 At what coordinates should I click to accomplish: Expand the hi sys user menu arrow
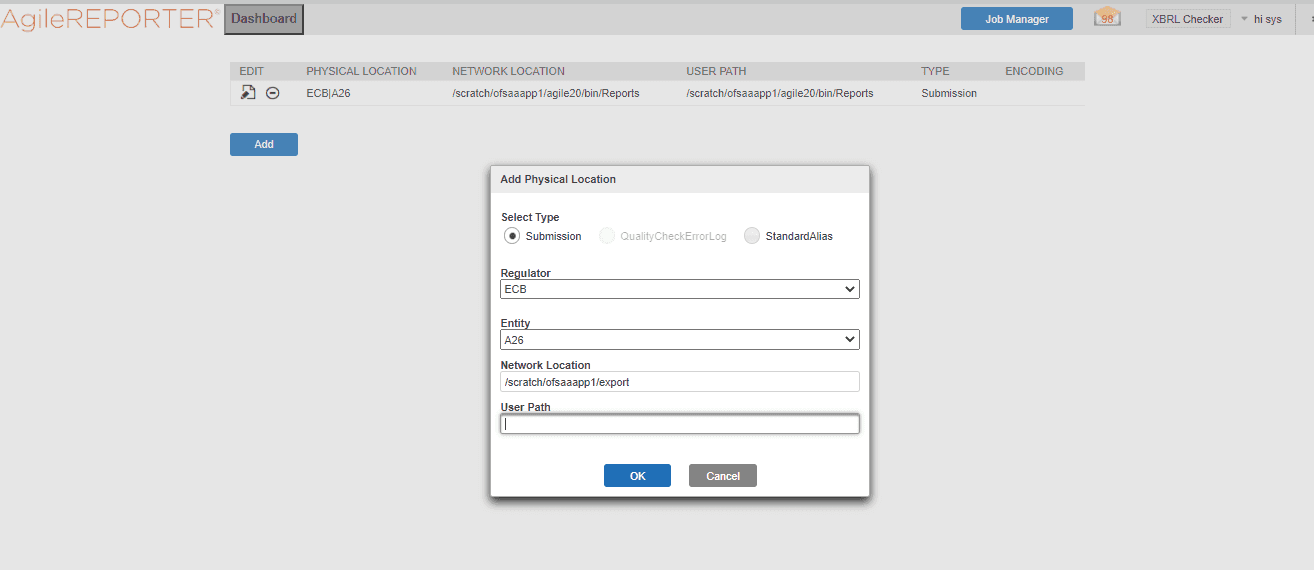(1244, 19)
